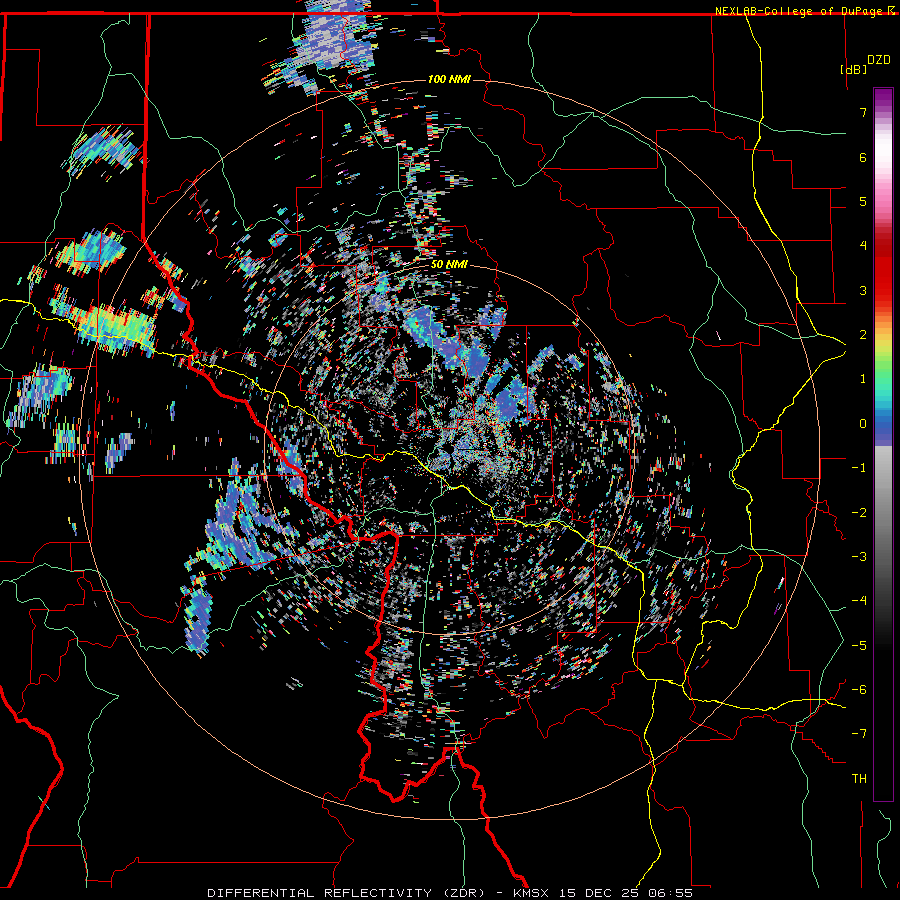
Task: Click the ZDR color scale bar
Action: point(883,444)
